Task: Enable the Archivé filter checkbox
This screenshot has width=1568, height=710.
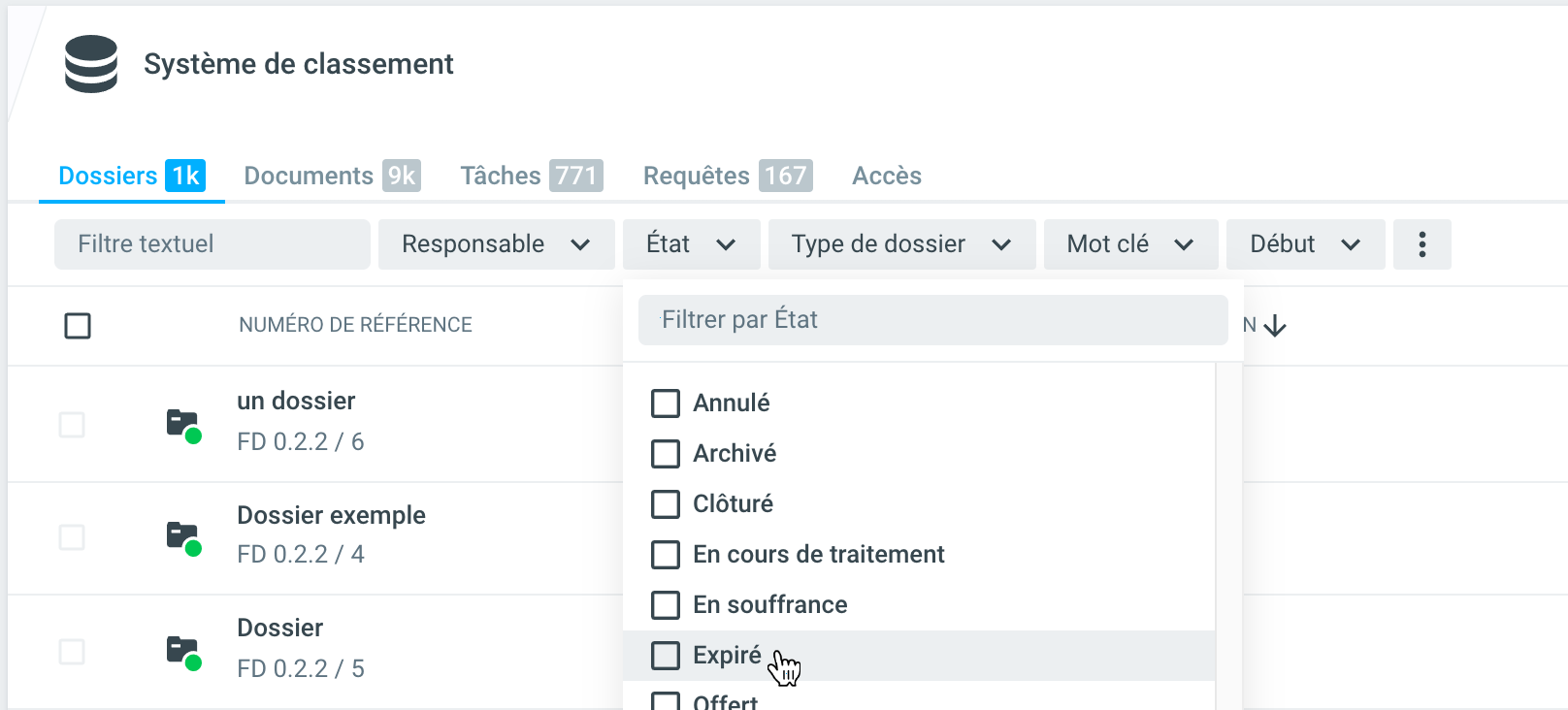Action: coord(666,454)
